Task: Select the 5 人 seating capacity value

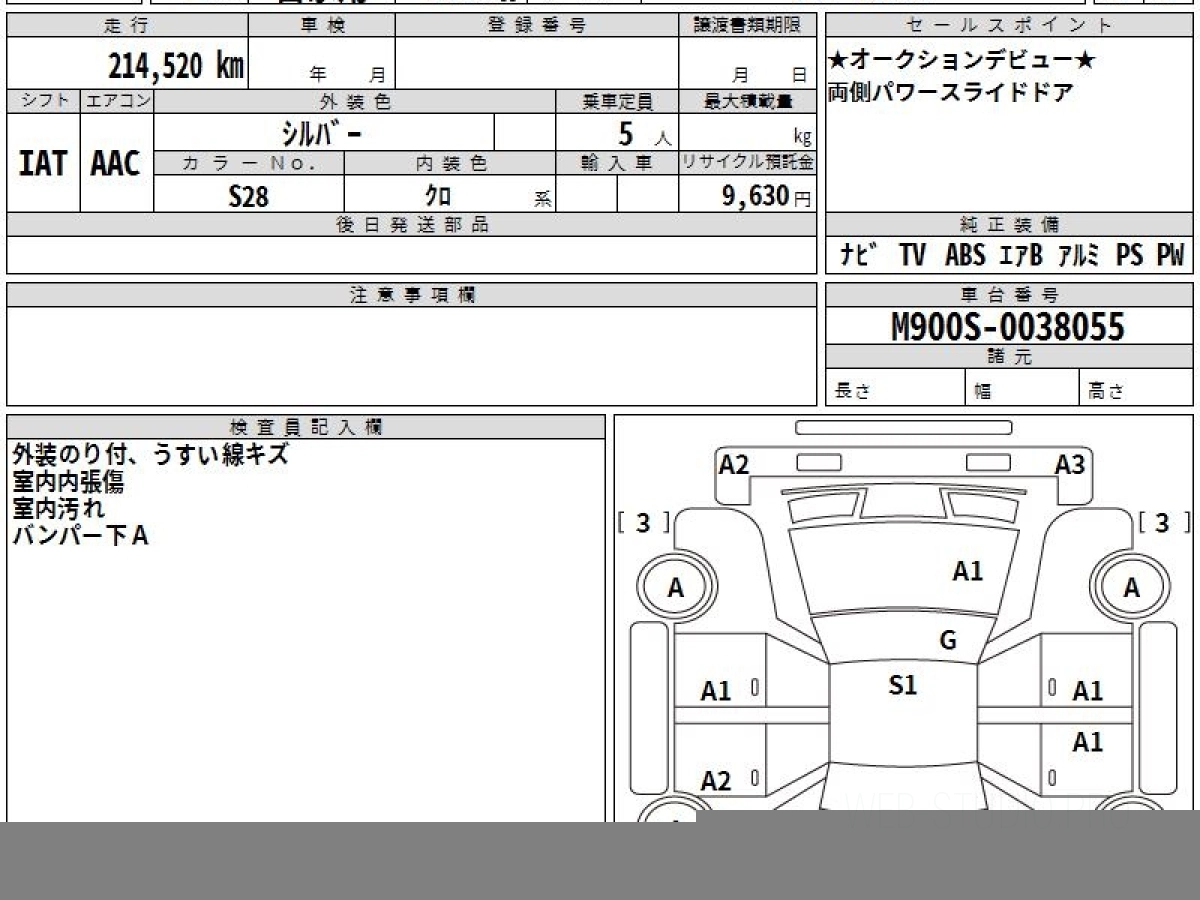Action: tap(644, 134)
